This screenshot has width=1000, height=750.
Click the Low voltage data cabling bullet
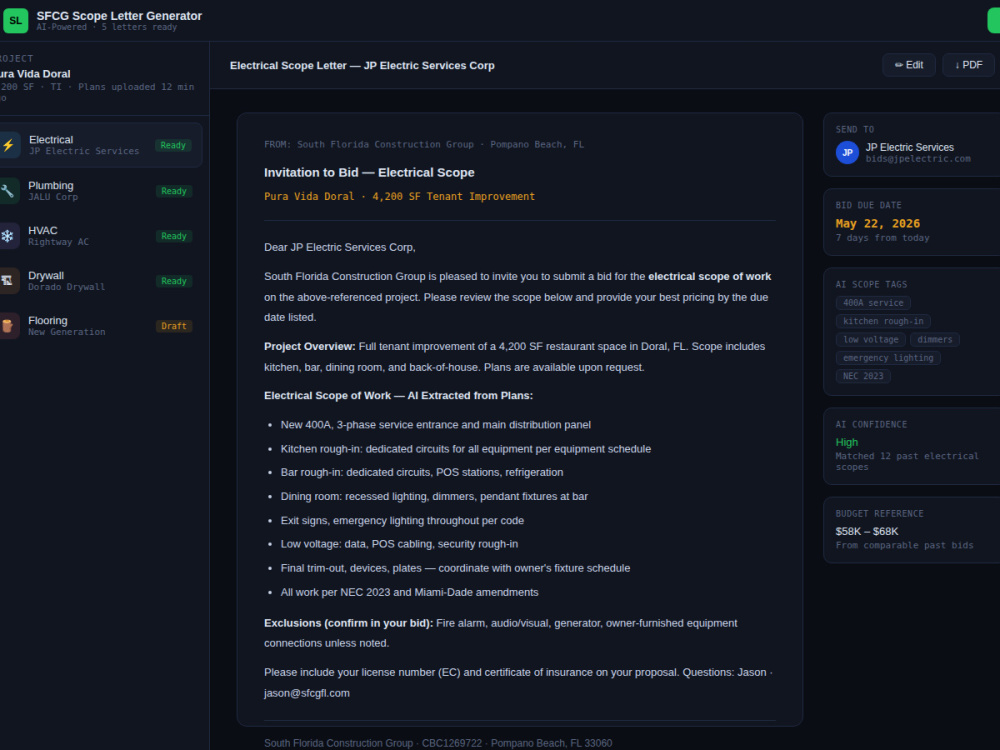pyautogui.click(x=399, y=545)
